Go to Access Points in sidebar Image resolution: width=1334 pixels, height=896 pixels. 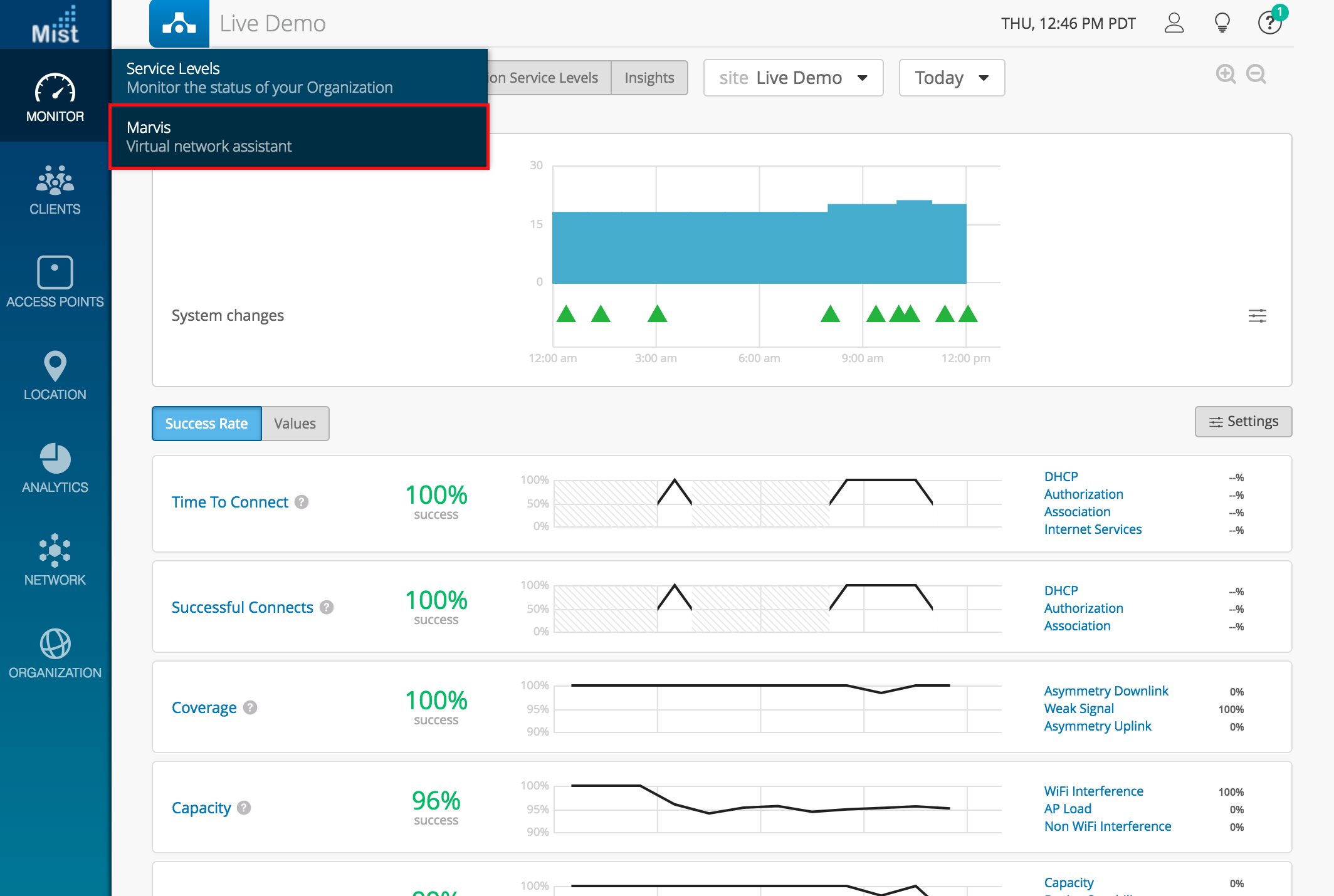coord(55,281)
